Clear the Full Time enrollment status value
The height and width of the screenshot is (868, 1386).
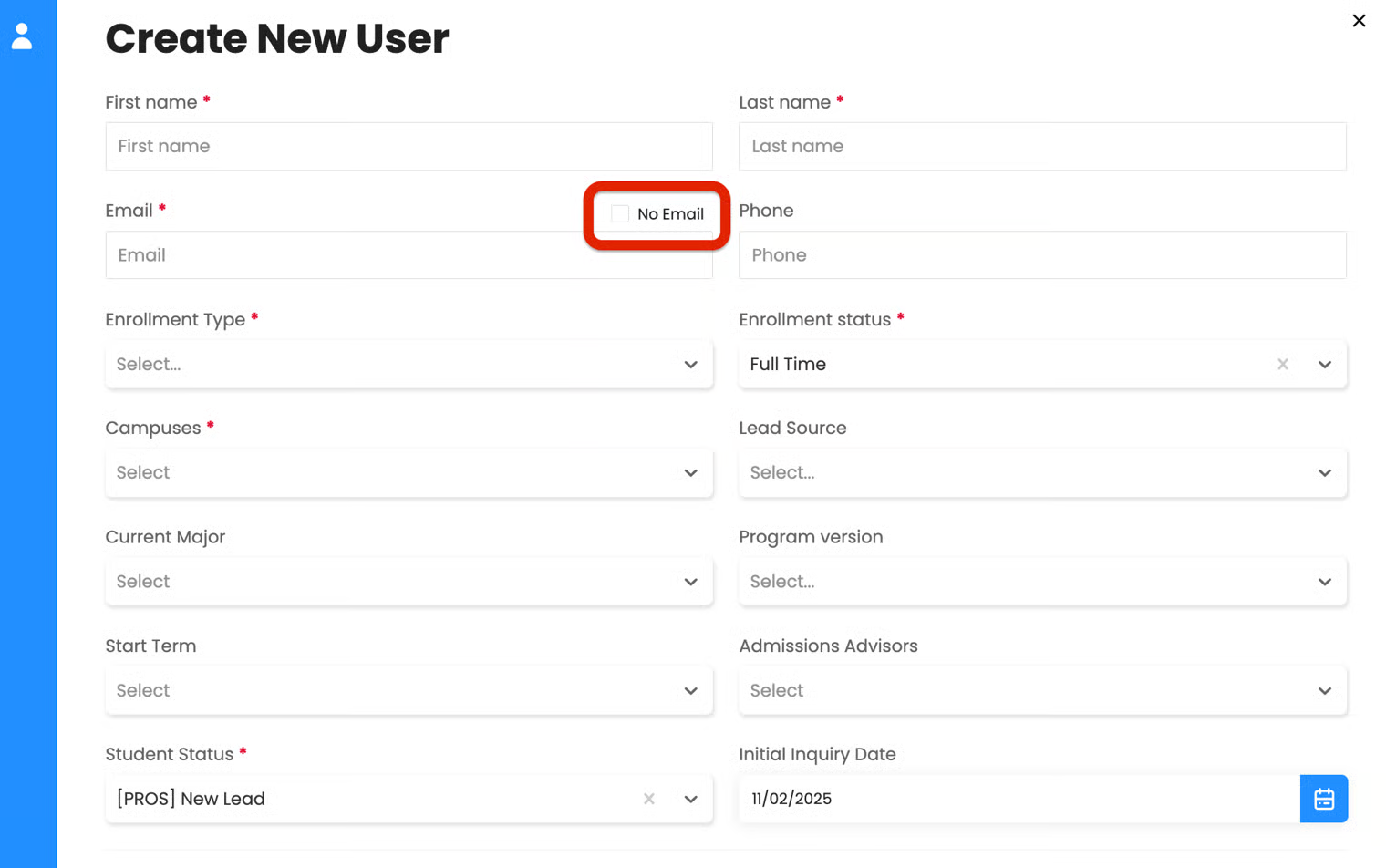point(1282,365)
